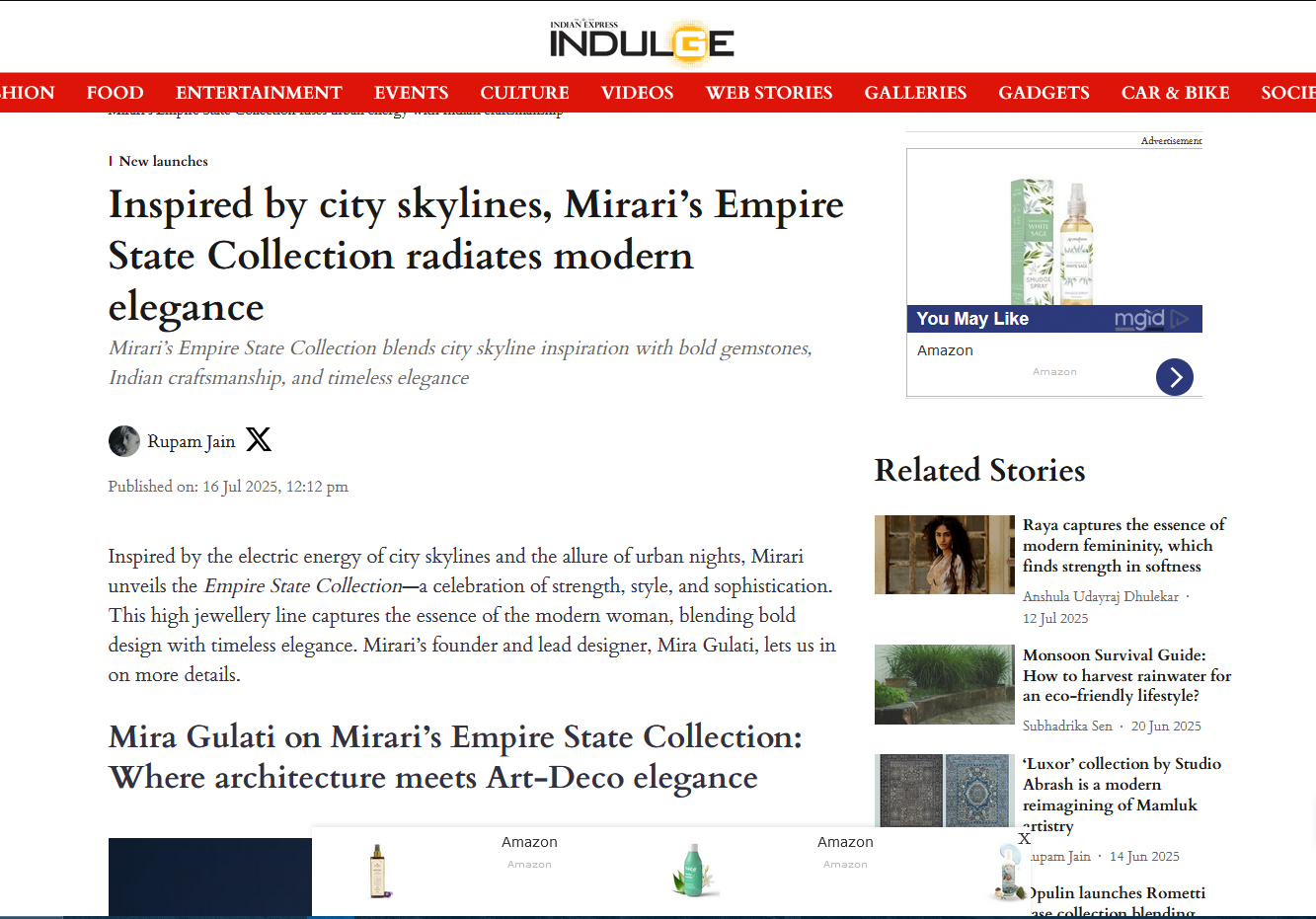
Task: Click the mgid logo in the ad
Action: 1152,319
